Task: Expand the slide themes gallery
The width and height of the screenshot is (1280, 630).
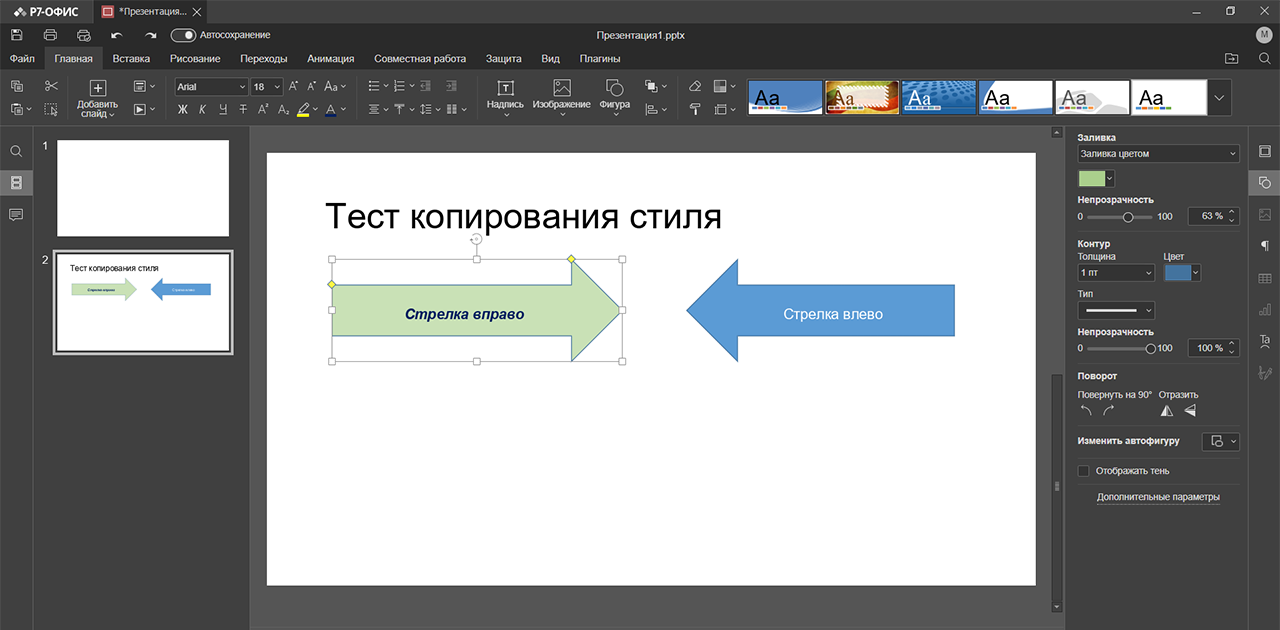Action: pos(1219,98)
